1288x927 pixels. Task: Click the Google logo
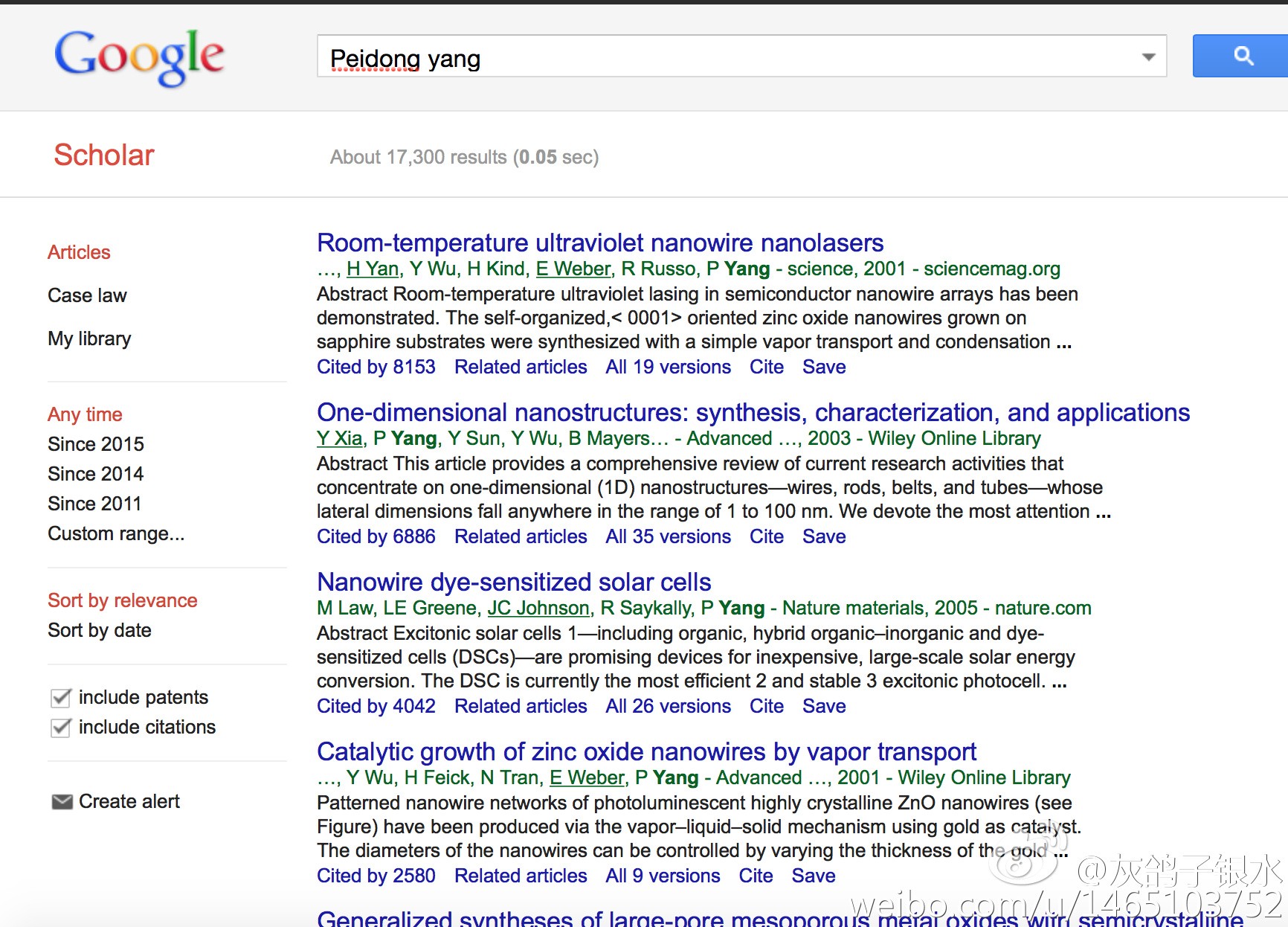139,57
